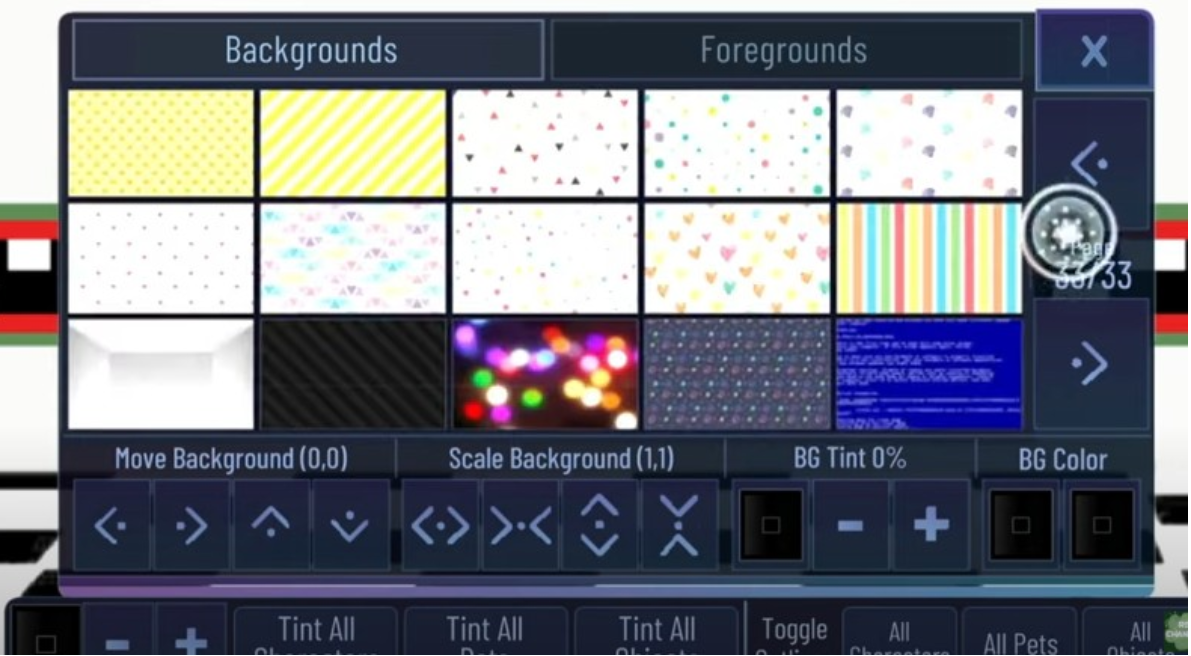Viewport: 1191px width, 656px height.
Task: Expand background width horizontally
Action: tap(440, 525)
